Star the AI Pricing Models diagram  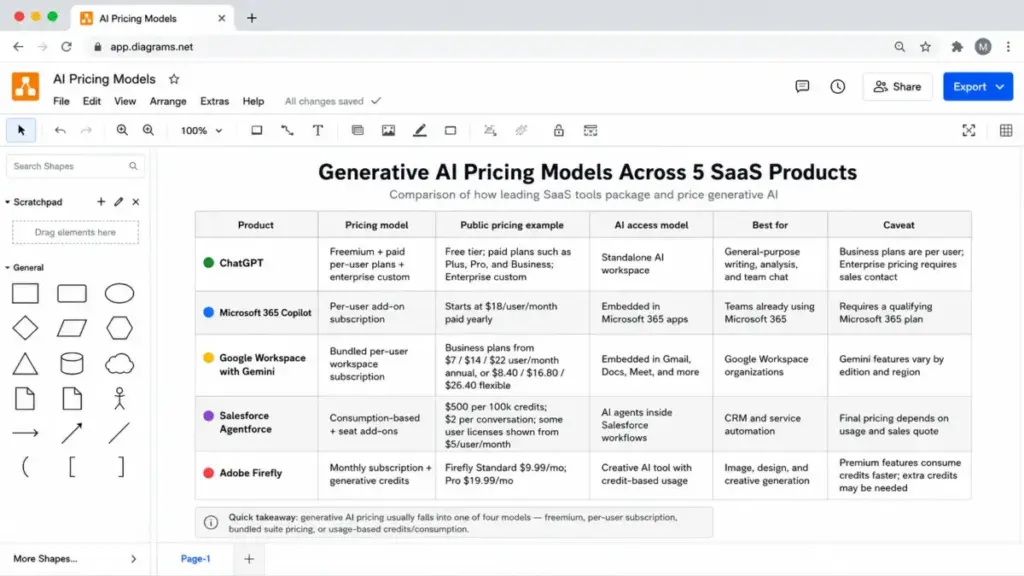(x=174, y=79)
